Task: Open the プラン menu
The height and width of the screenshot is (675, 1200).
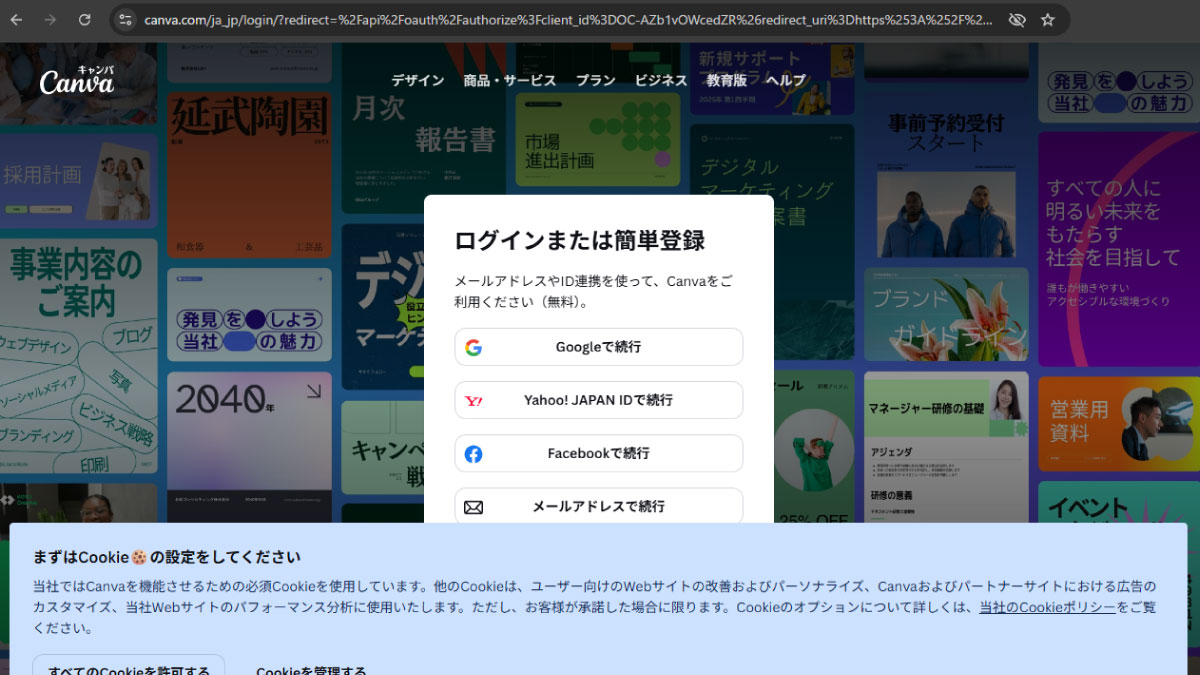Action: [596, 80]
